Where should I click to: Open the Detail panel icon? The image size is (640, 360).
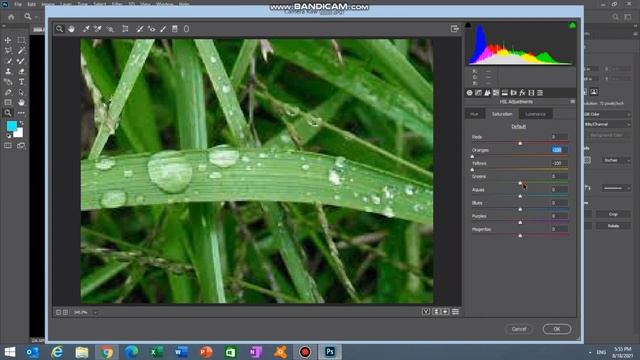pyautogui.click(x=487, y=93)
